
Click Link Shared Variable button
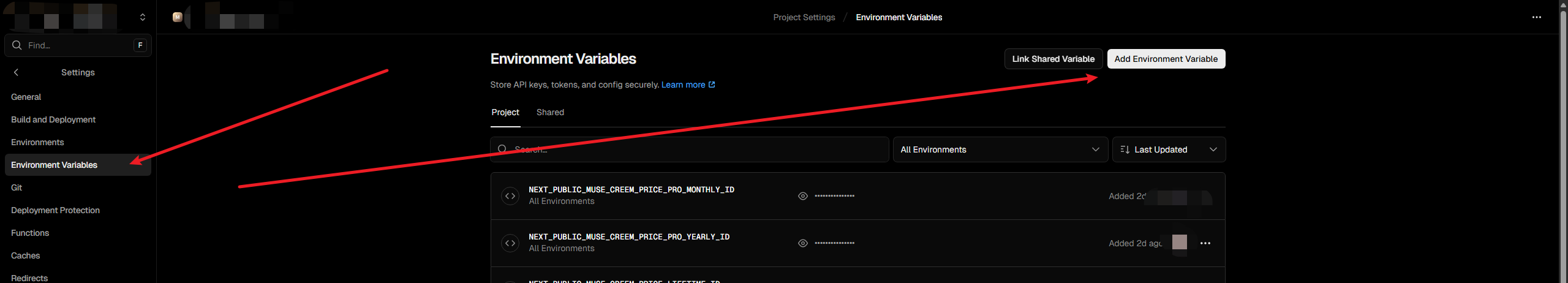(x=1053, y=59)
